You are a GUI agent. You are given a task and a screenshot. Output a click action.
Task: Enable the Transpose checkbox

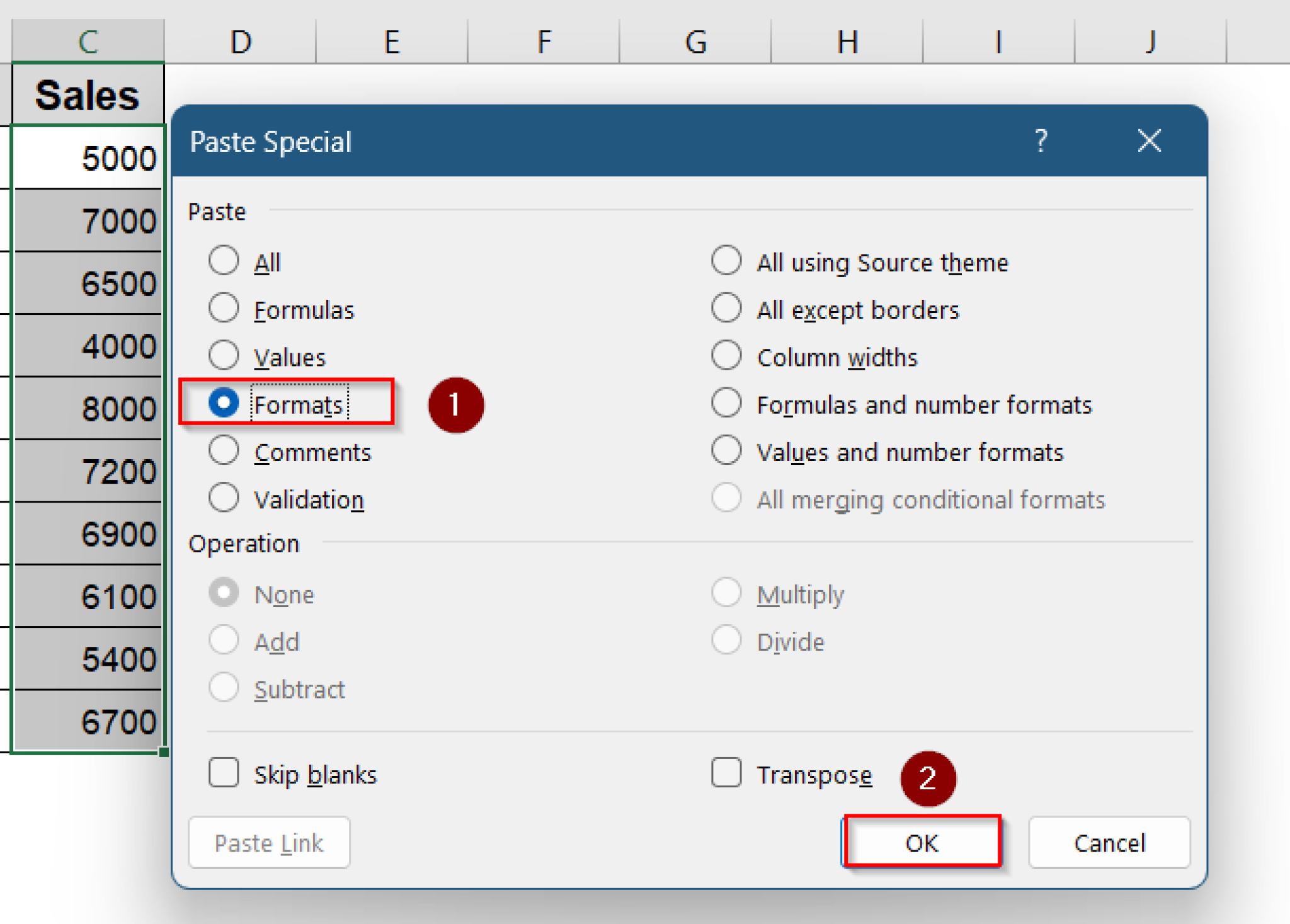pos(726,773)
